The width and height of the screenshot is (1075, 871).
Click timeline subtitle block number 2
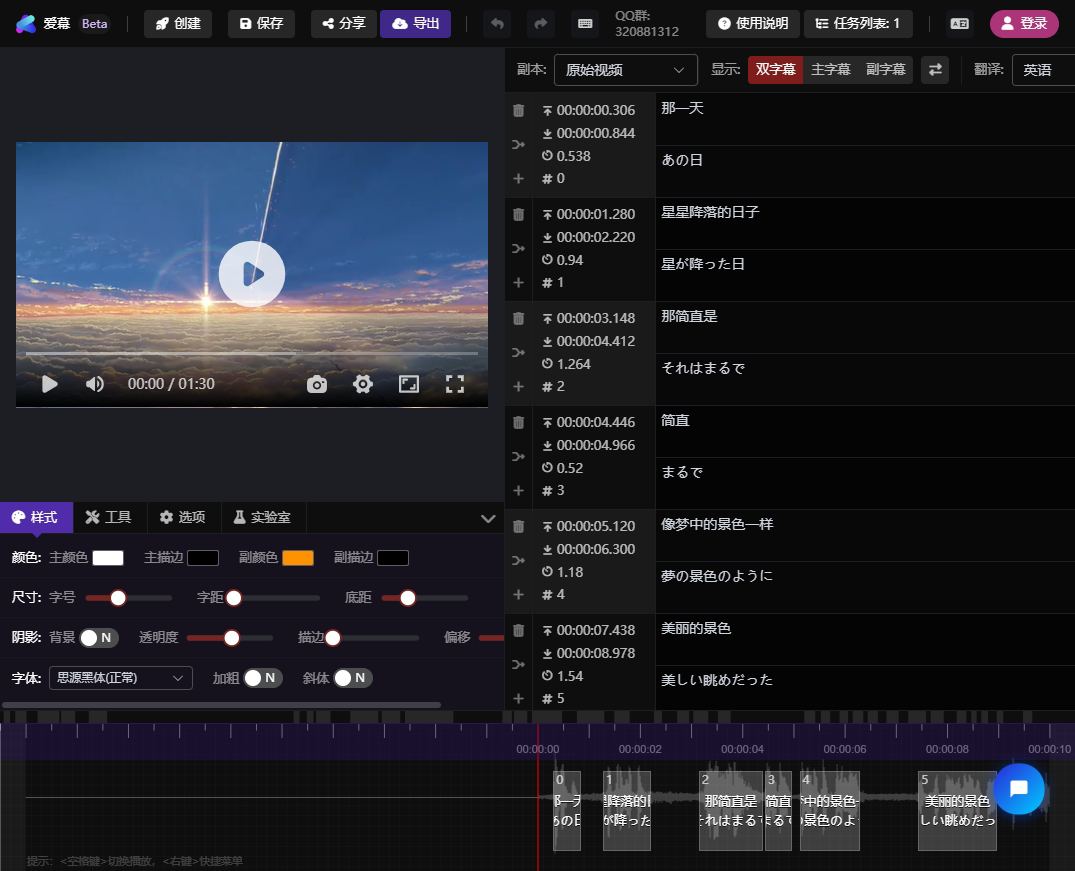[731, 811]
